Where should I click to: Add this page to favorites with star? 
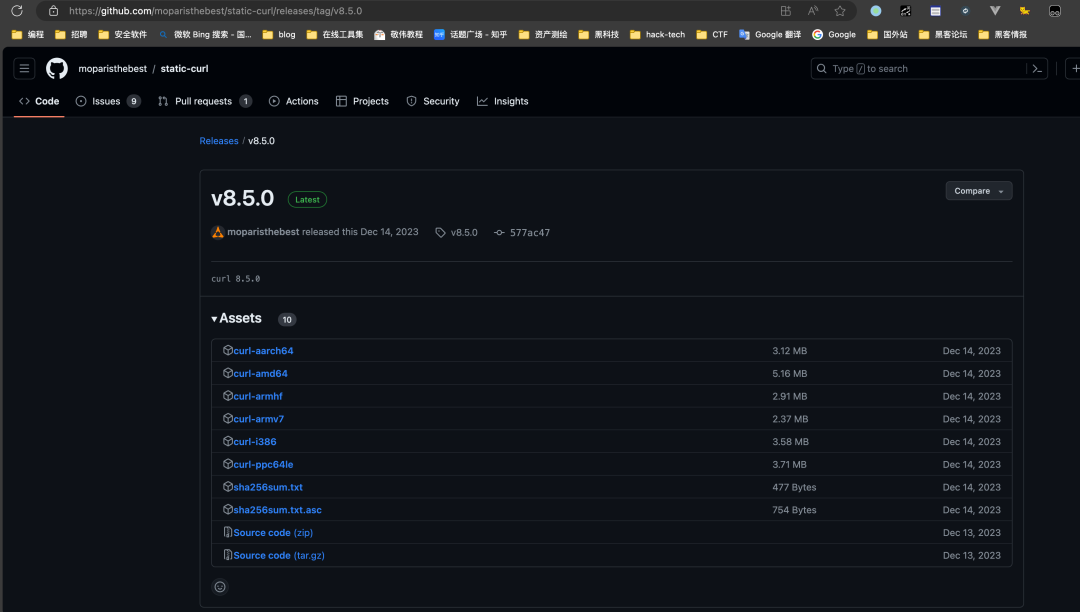pyautogui.click(x=840, y=11)
